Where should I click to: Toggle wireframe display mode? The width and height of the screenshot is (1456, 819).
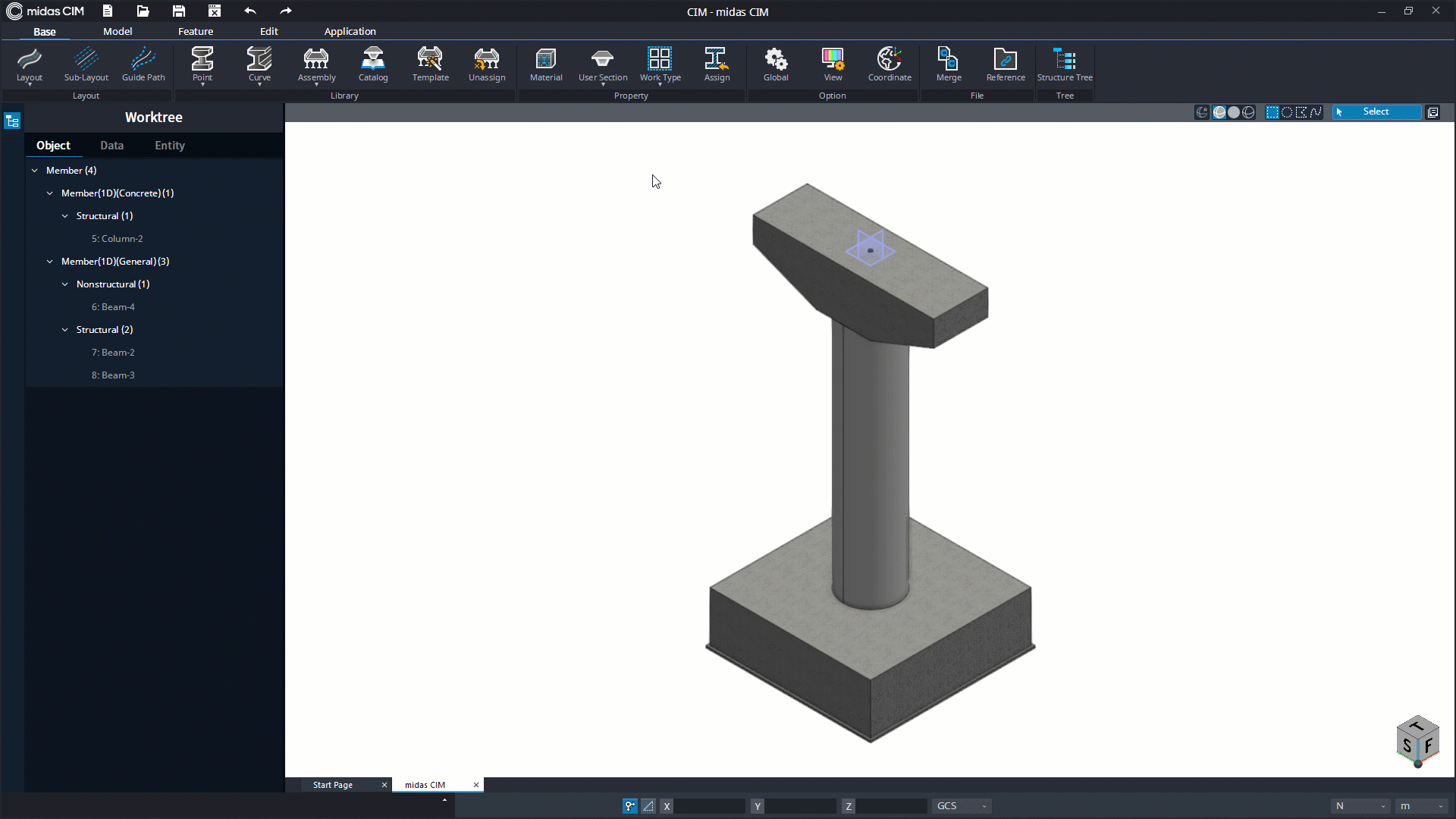pyautogui.click(x=1248, y=112)
